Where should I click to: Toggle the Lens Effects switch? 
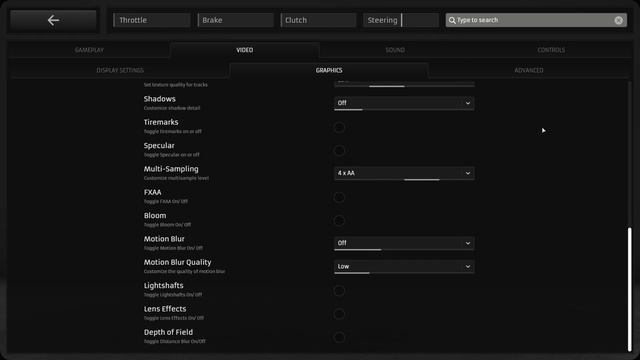click(x=339, y=314)
